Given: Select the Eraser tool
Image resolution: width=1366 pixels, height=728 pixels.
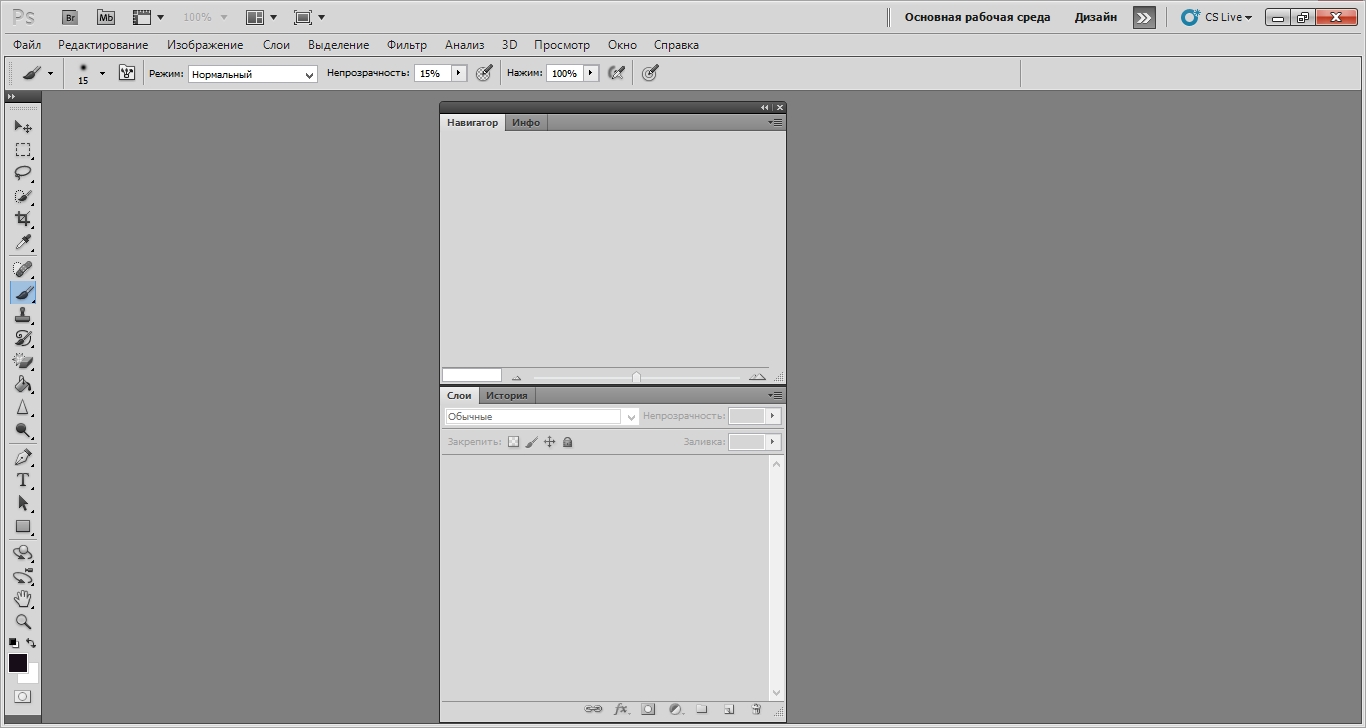Looking at the screenshot, I should tap(22, 362).
